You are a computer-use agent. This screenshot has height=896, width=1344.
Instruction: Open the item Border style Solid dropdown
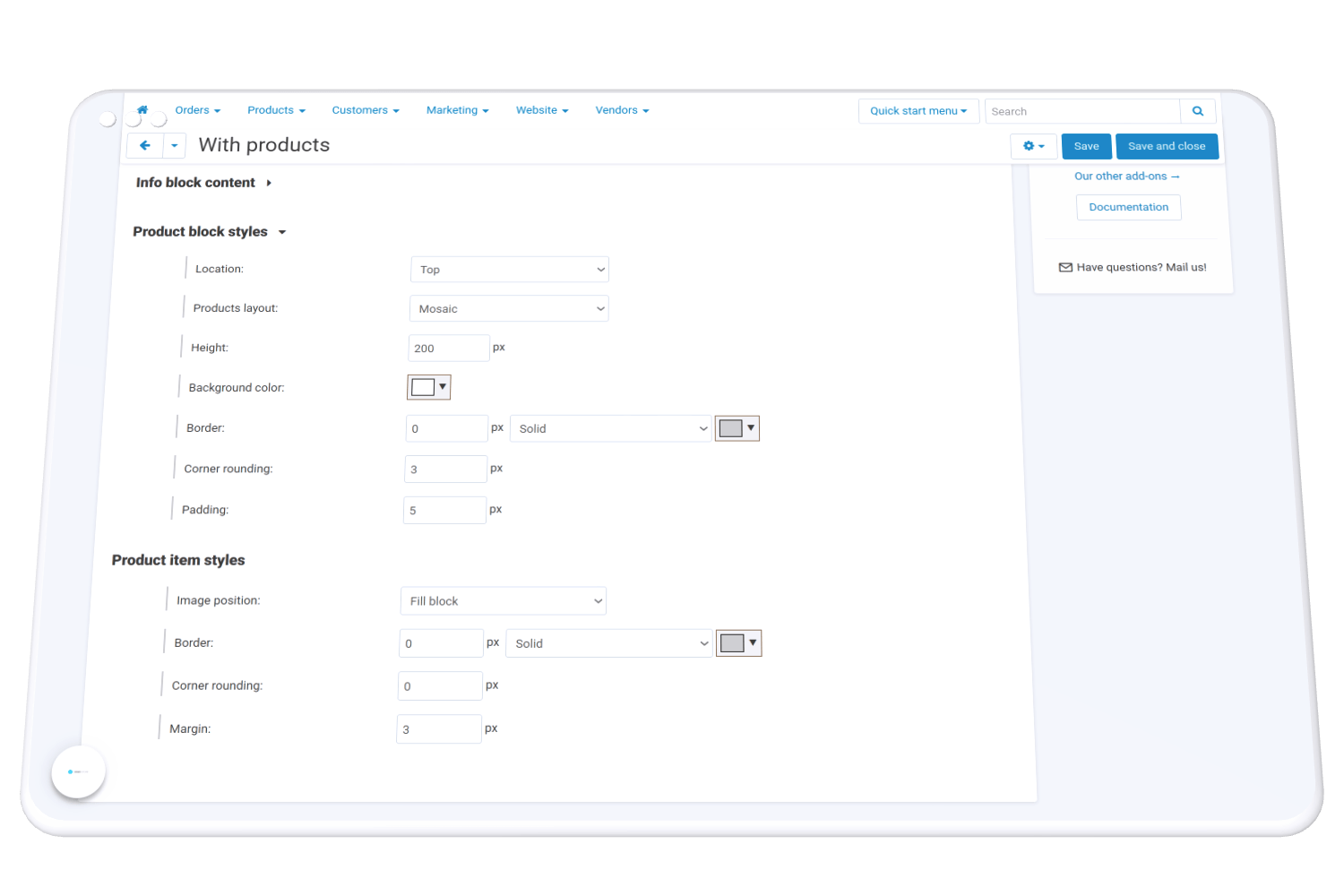click(x=609, y=643)
